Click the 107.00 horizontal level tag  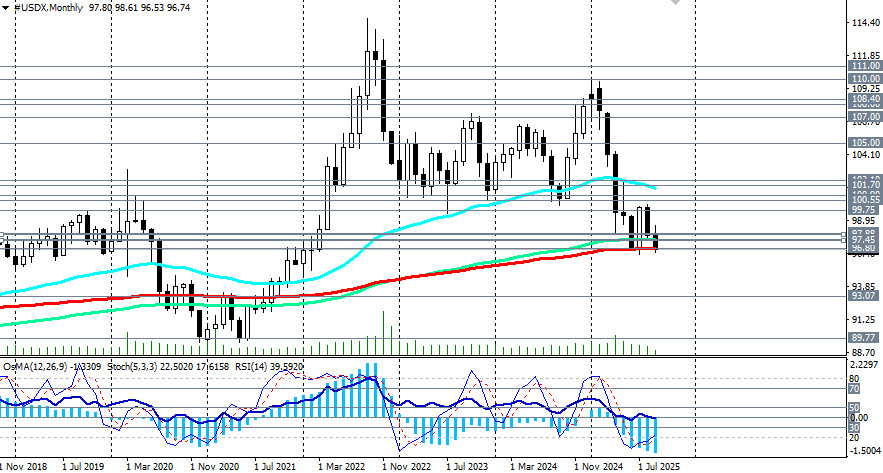coord(865,117)
